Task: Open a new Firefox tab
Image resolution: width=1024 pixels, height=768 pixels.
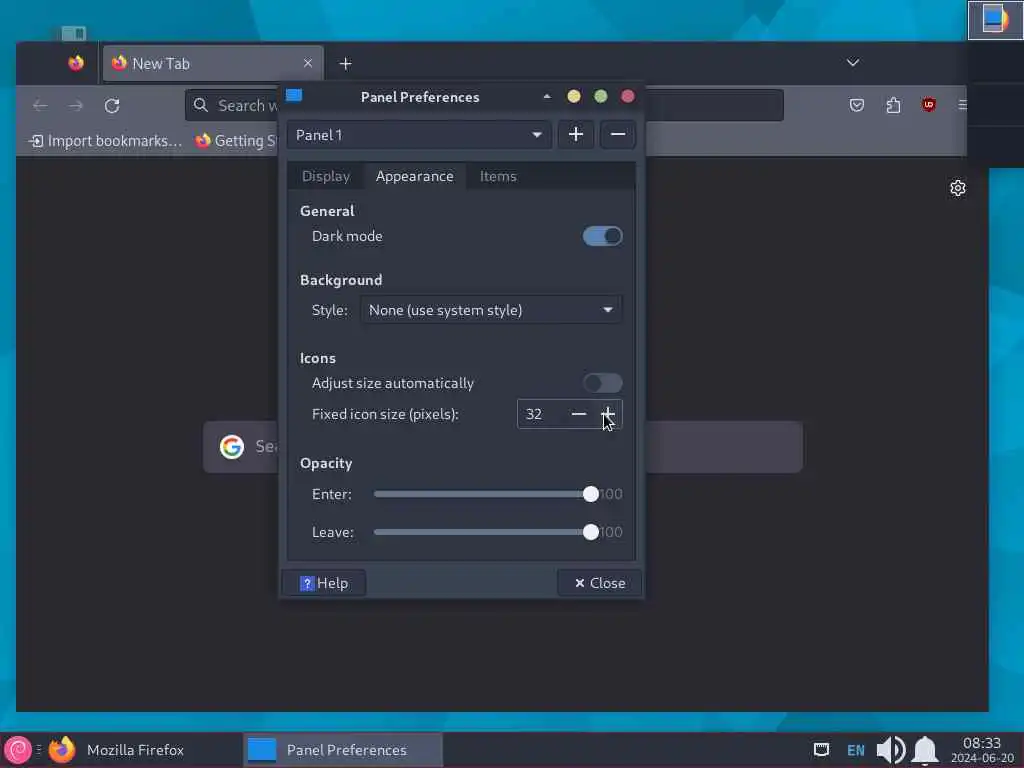Action: click(x=345, y=63)
